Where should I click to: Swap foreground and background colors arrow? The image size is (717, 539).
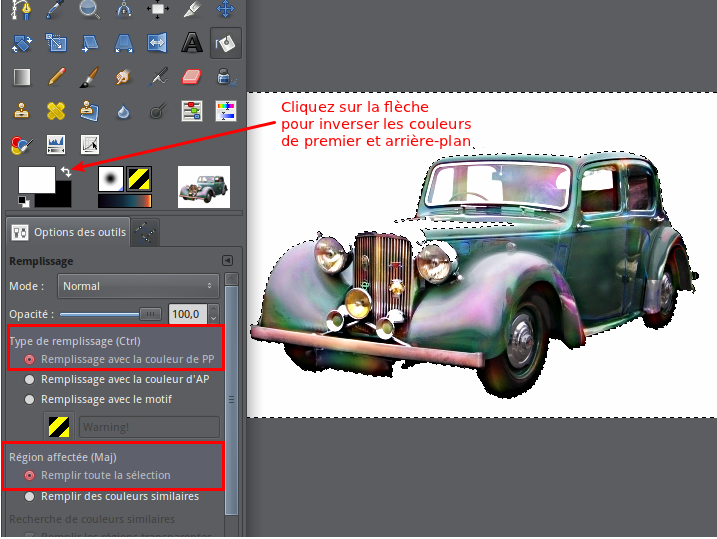(x=66, y=174)
